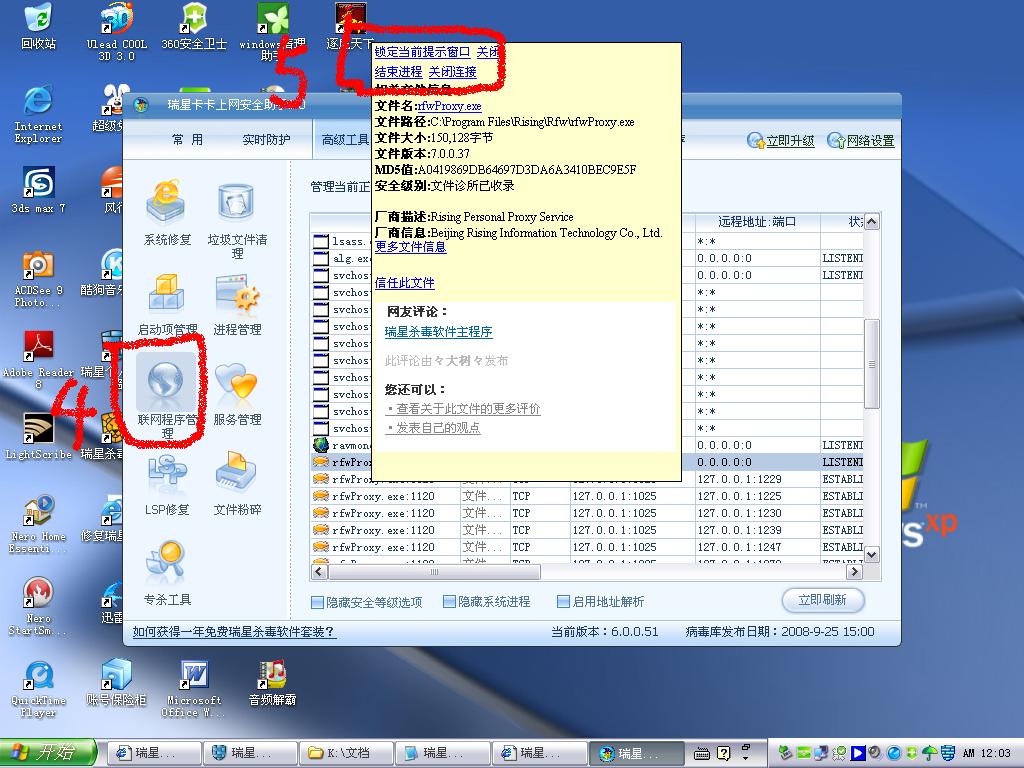This screenshot has width=1024, height=768.
Task: Open the 回收站 desktop icon
Action: click(38, 26)
